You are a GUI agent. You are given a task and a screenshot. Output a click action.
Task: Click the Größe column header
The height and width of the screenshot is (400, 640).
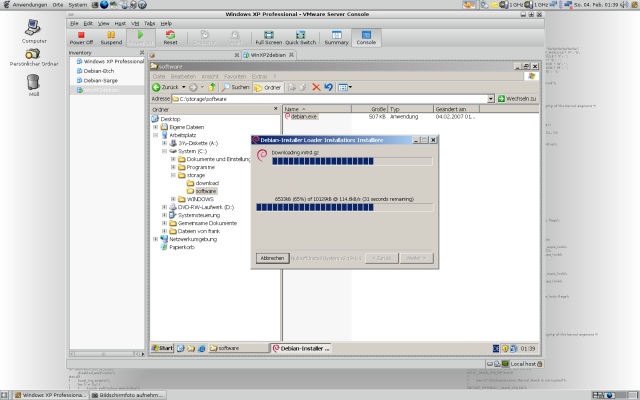tap(369, 109)
